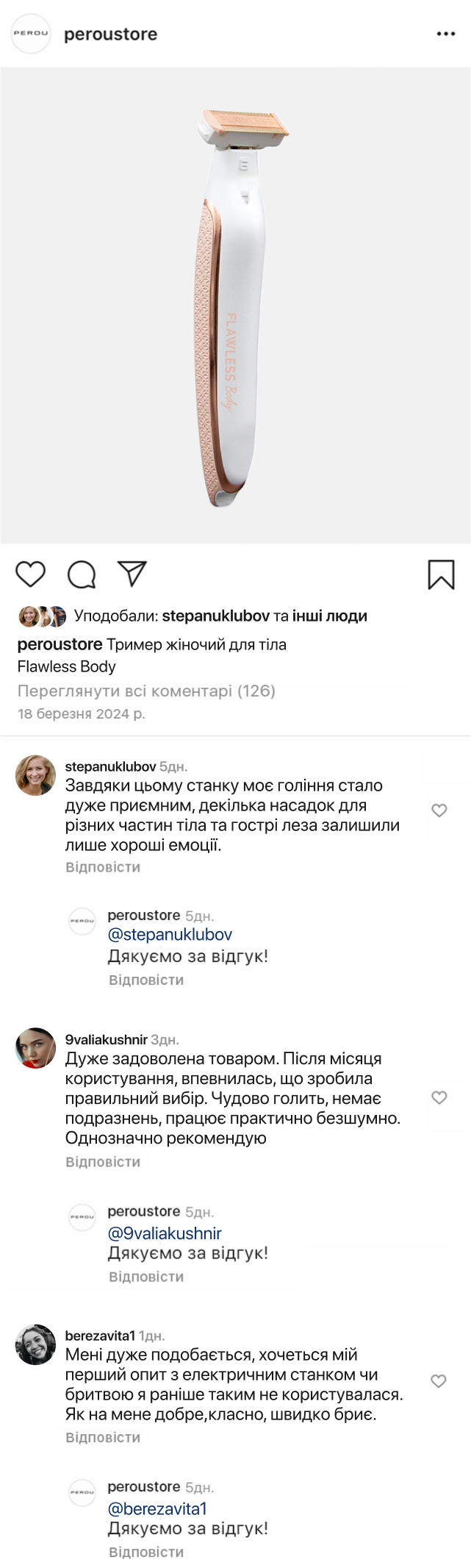Like 9valiakushnir's comment
471x1568 pixels.
pos(439,1097)
